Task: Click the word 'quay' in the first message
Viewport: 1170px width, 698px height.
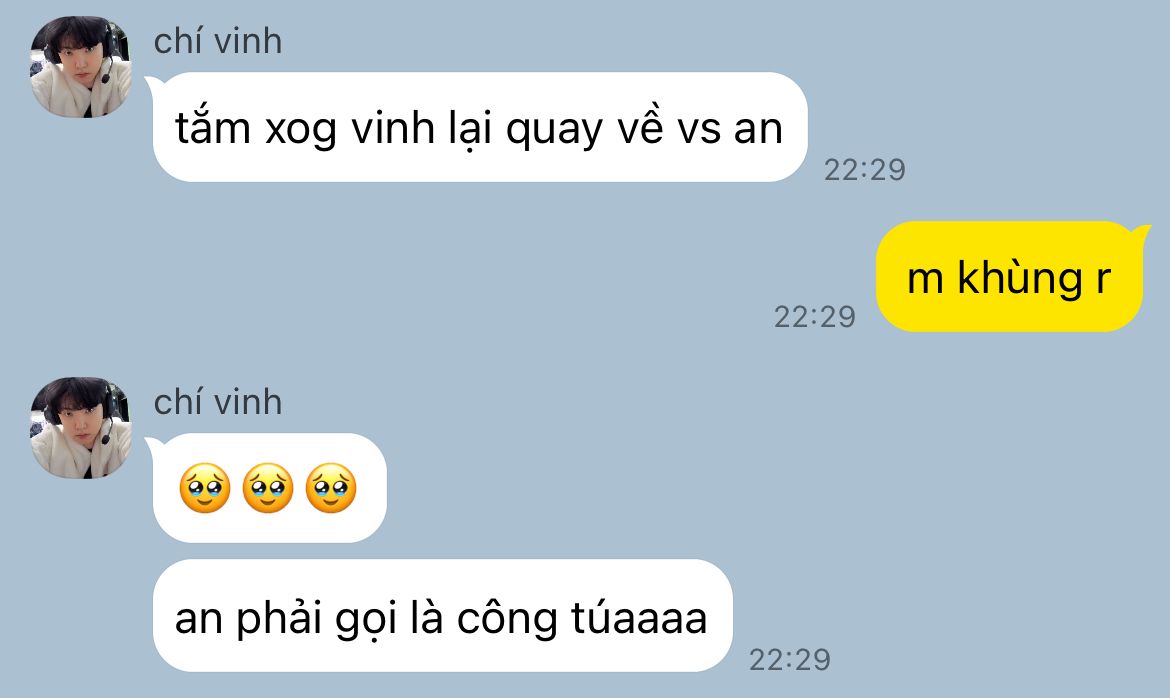Action: click(x=554, y=130)
